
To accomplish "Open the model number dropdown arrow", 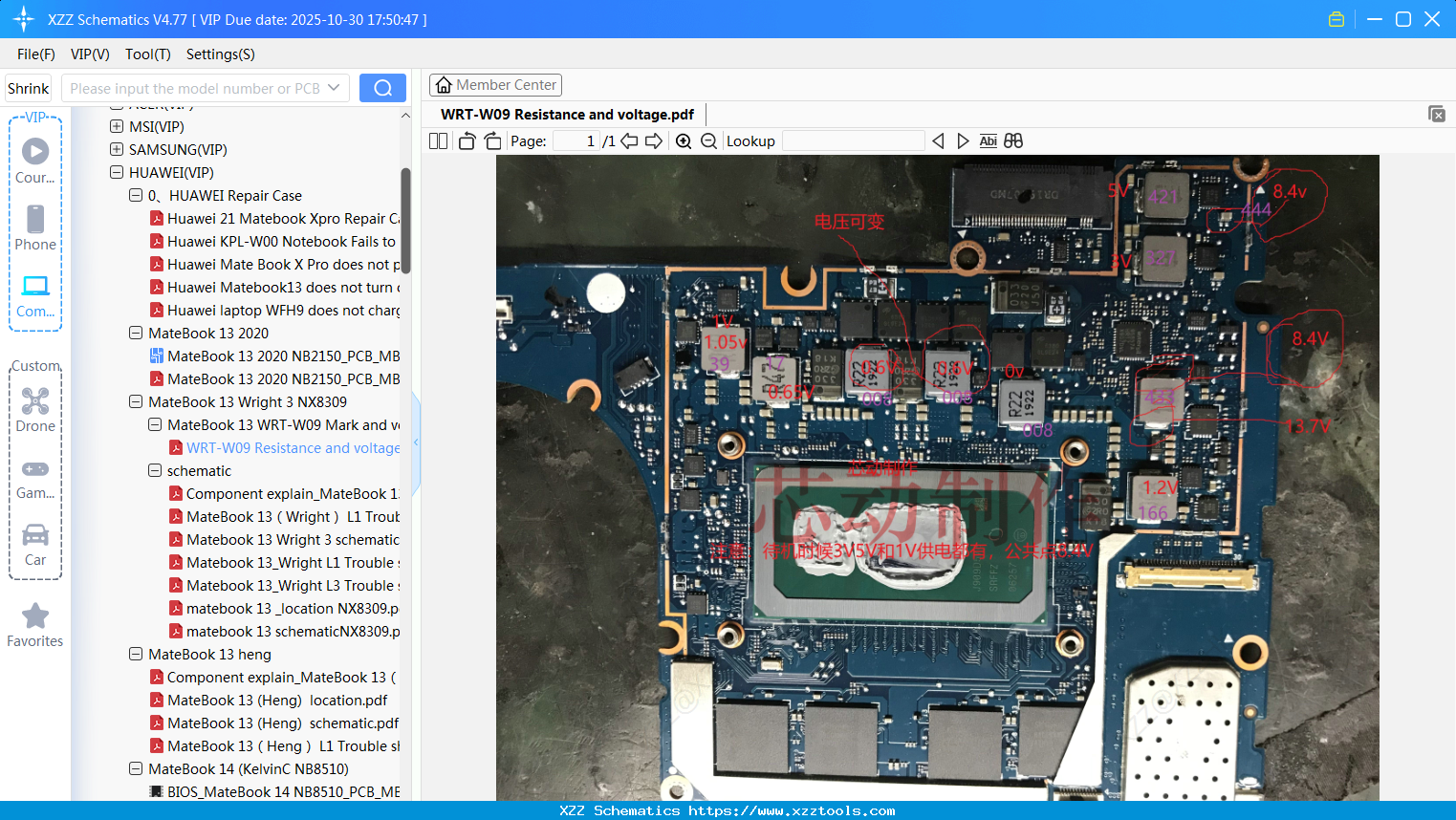I will (x=334, y=88).
